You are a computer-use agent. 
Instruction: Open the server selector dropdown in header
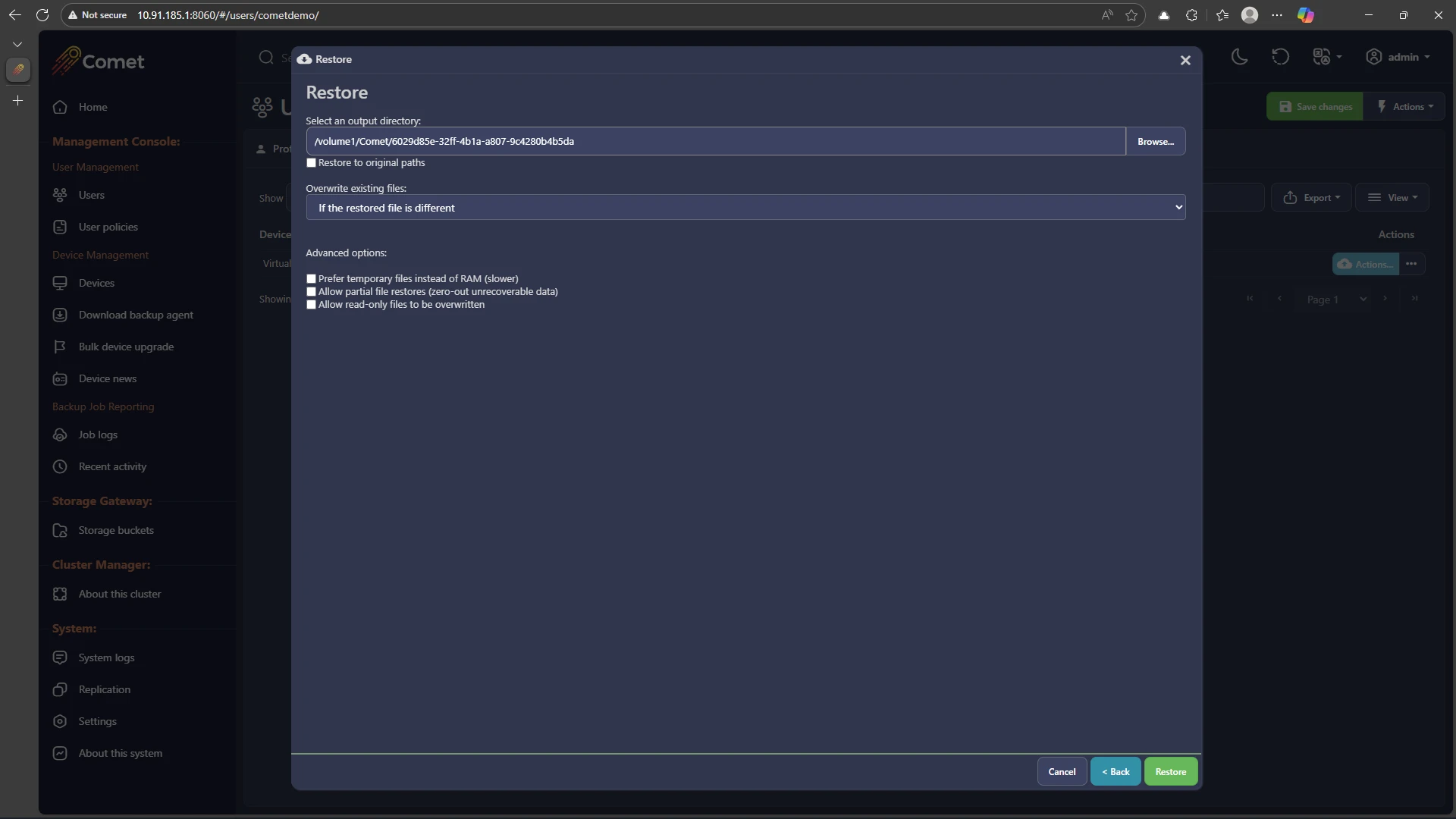point(1327,57)
